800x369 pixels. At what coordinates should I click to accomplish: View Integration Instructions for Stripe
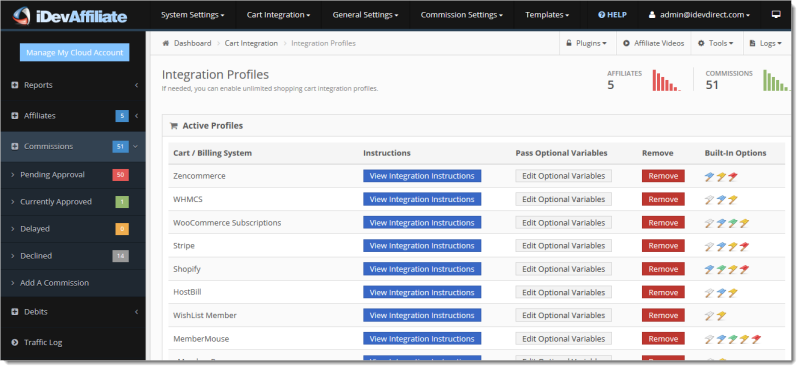click(422, 246)
